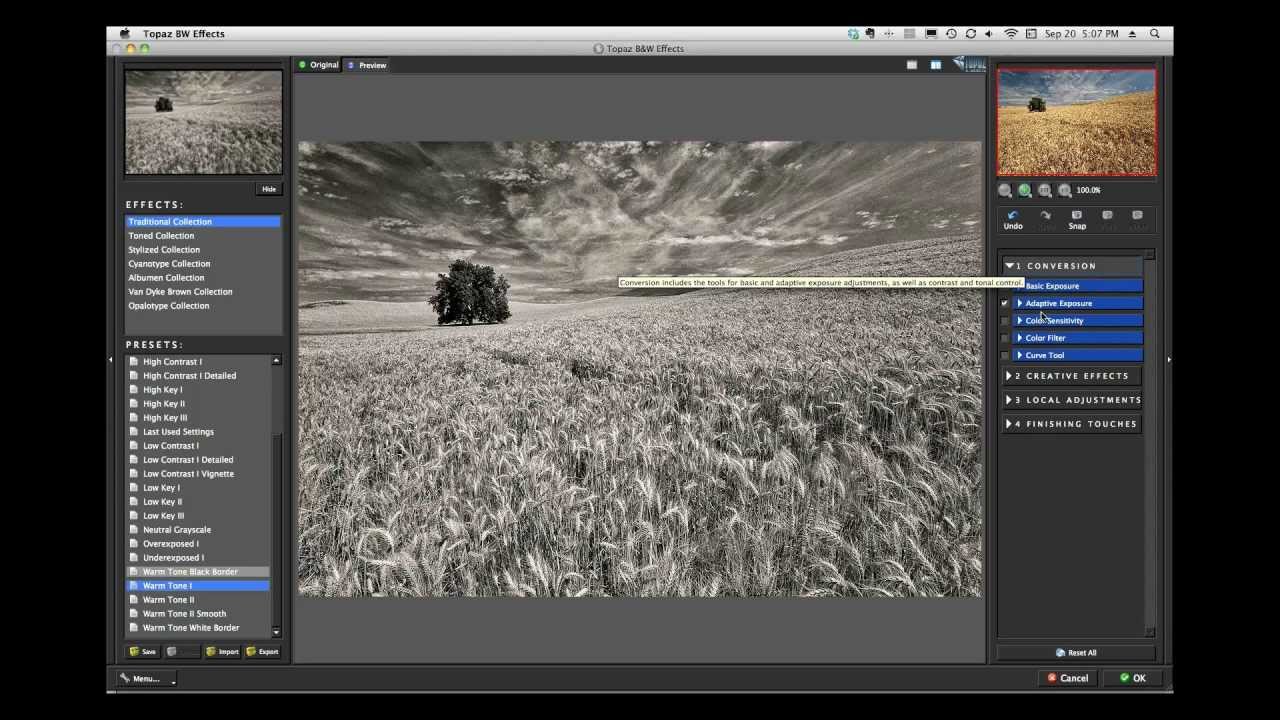Switch to the Original view tab
1280x720 pixels.
(319, 65)
